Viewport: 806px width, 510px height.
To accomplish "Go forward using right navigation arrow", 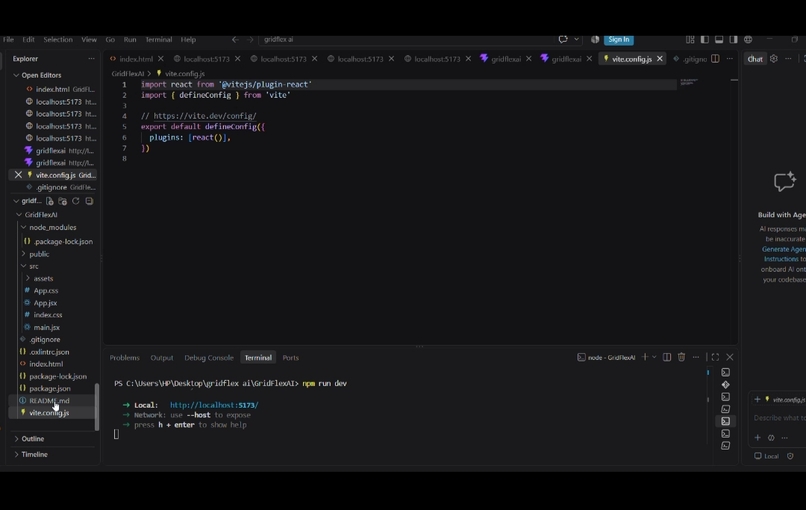I will pos(250,40).
